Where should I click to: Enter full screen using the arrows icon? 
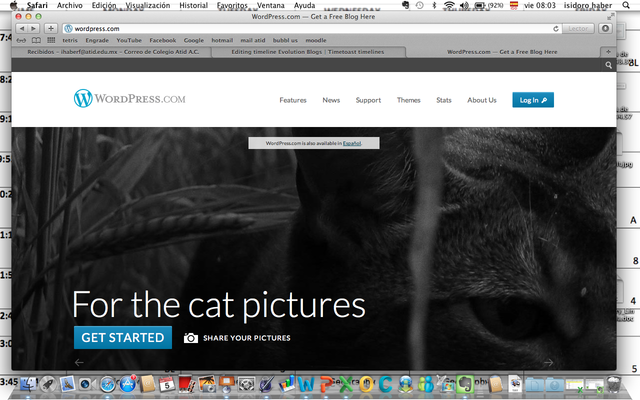coord(611,17)
